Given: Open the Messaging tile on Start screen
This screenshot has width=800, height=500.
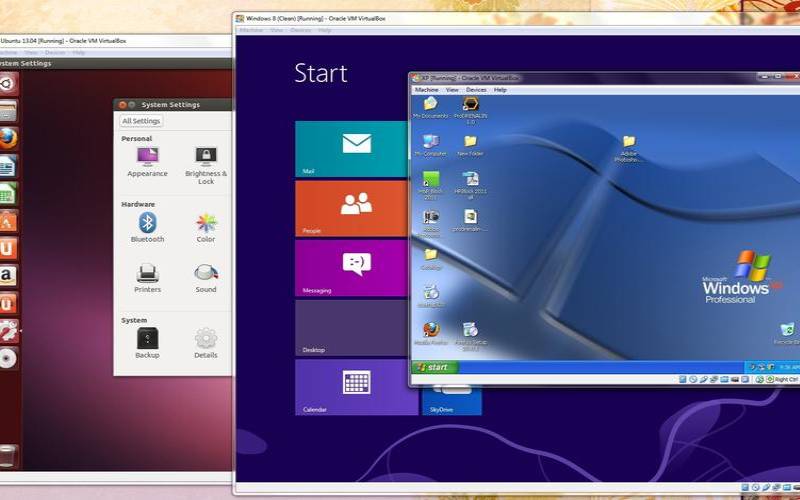Looking at the screenshot, I should (352, 268).
